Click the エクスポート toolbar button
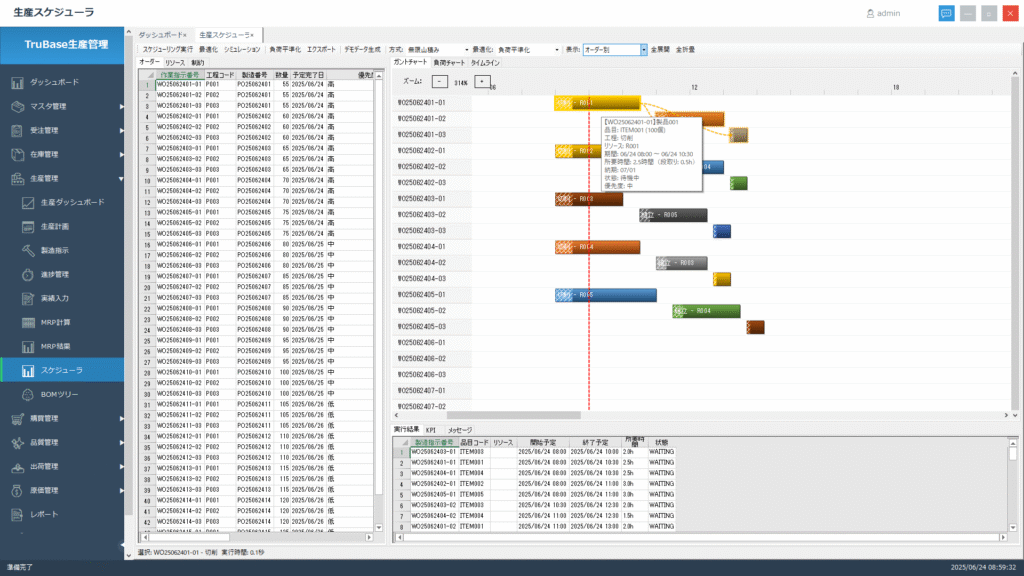The width and height of the screenshot is (1024, 576). [x=321, y=50]
